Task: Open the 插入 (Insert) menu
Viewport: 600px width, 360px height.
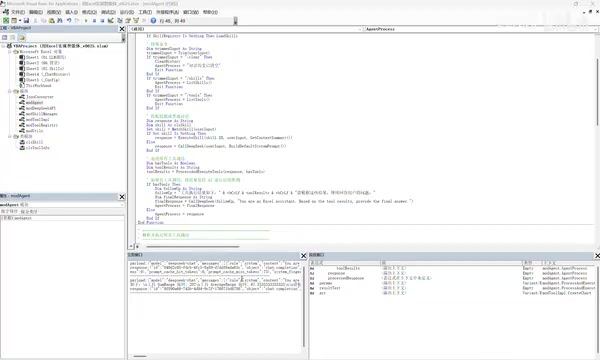Action: click(72, 12)
